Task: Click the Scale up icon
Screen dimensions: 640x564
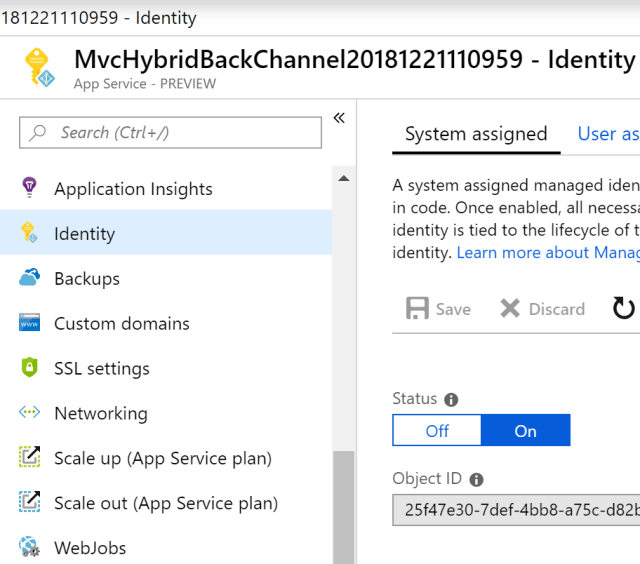Action: [x=29, y=458]
